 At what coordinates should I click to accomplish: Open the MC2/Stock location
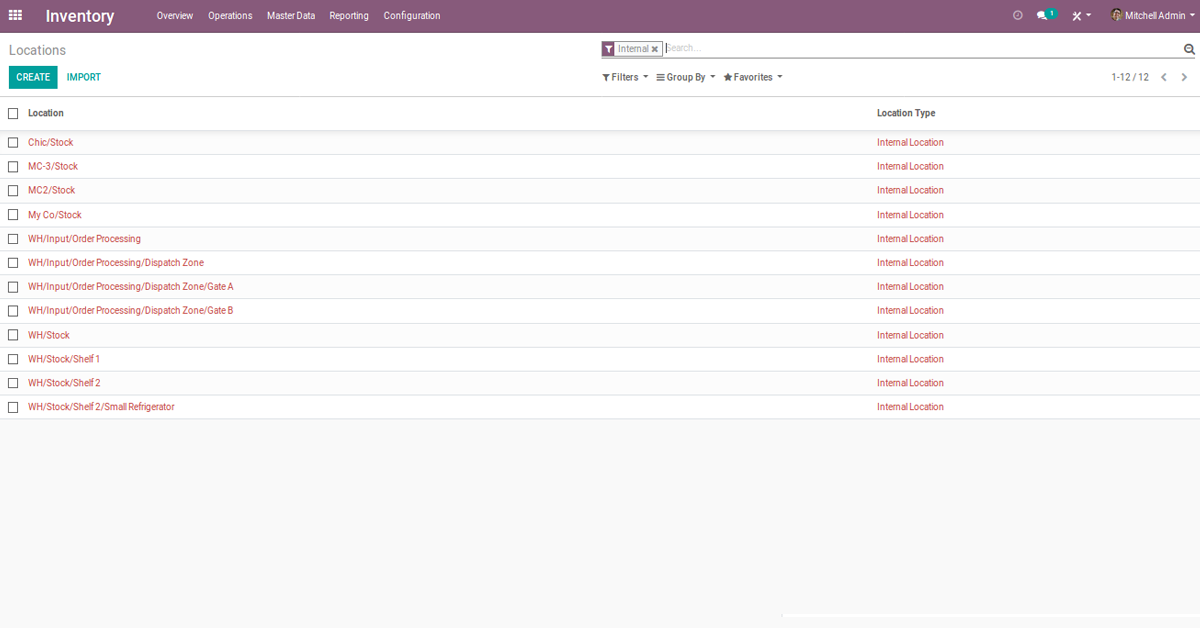pyautogui.click(x=52, y=190)
